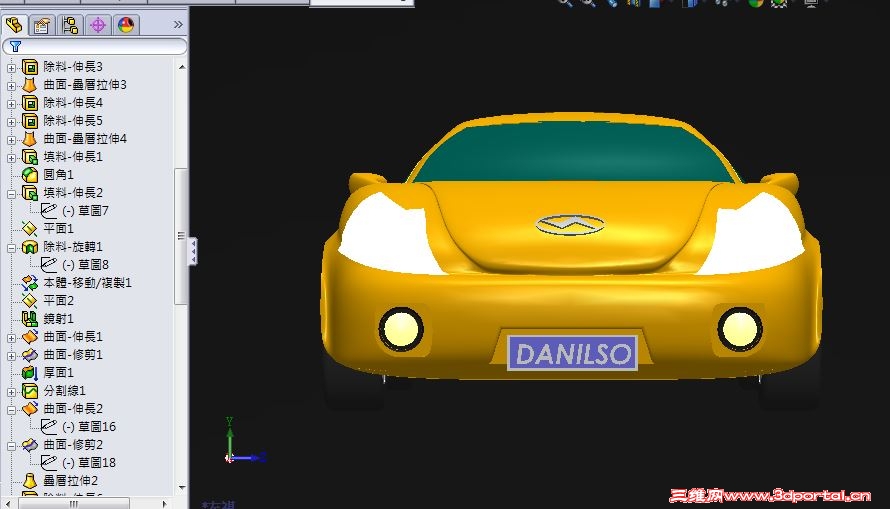Expand hidden tabs with the double chevron

click(178, 24)
